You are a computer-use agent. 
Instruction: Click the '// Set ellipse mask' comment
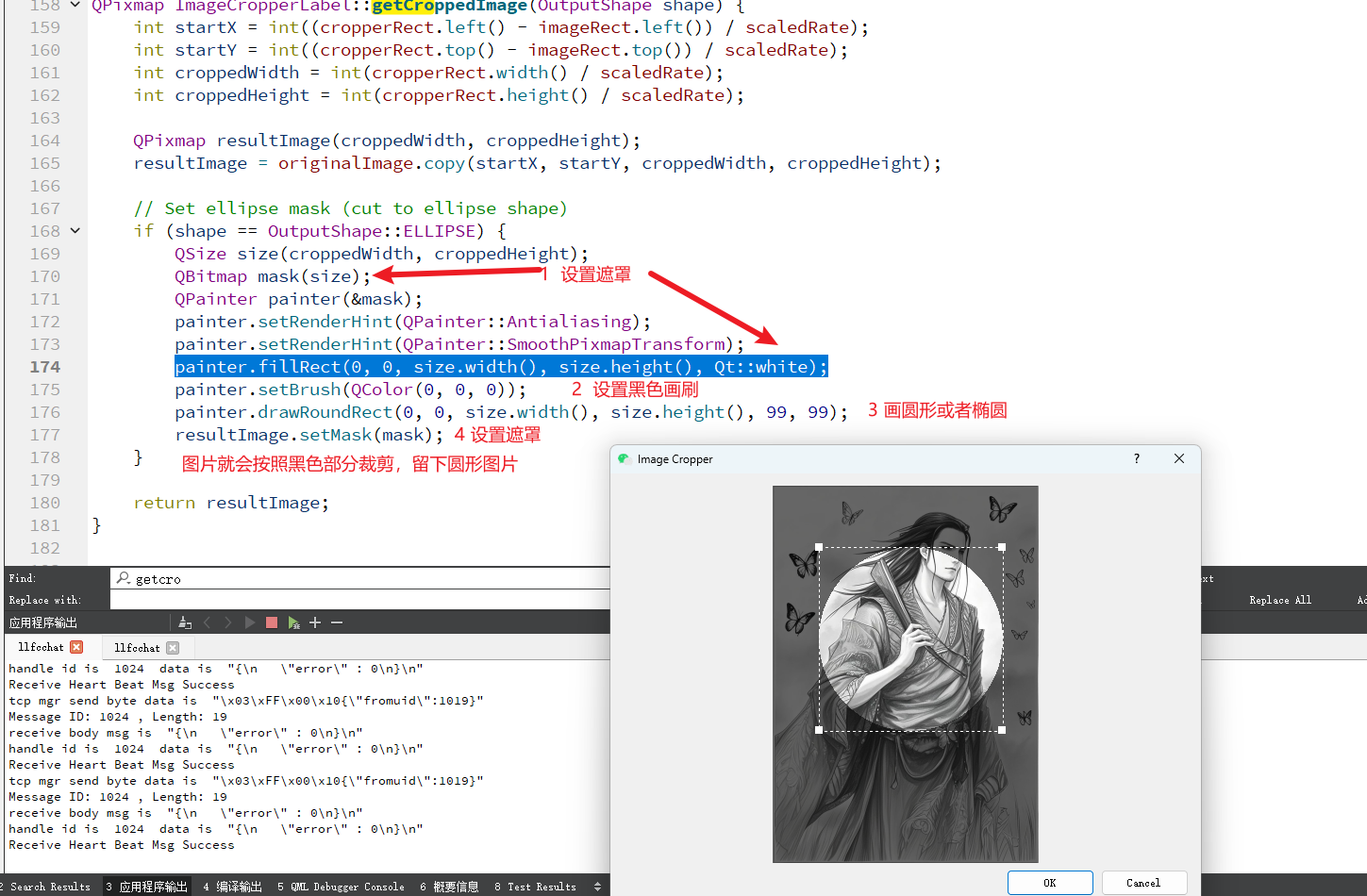pos(350,208)
